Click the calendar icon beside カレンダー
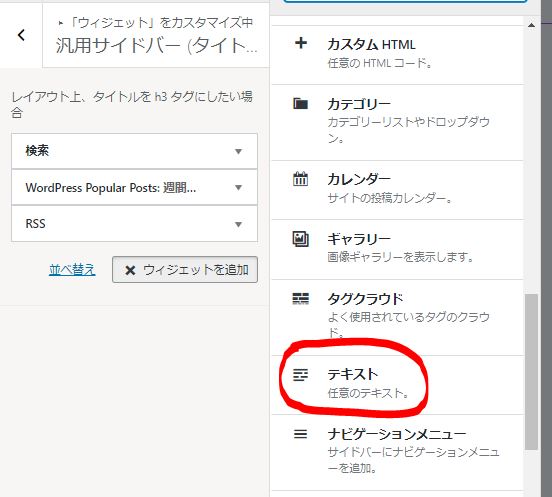The height and width of the screenshot is (497, 552). click(300, 178)
